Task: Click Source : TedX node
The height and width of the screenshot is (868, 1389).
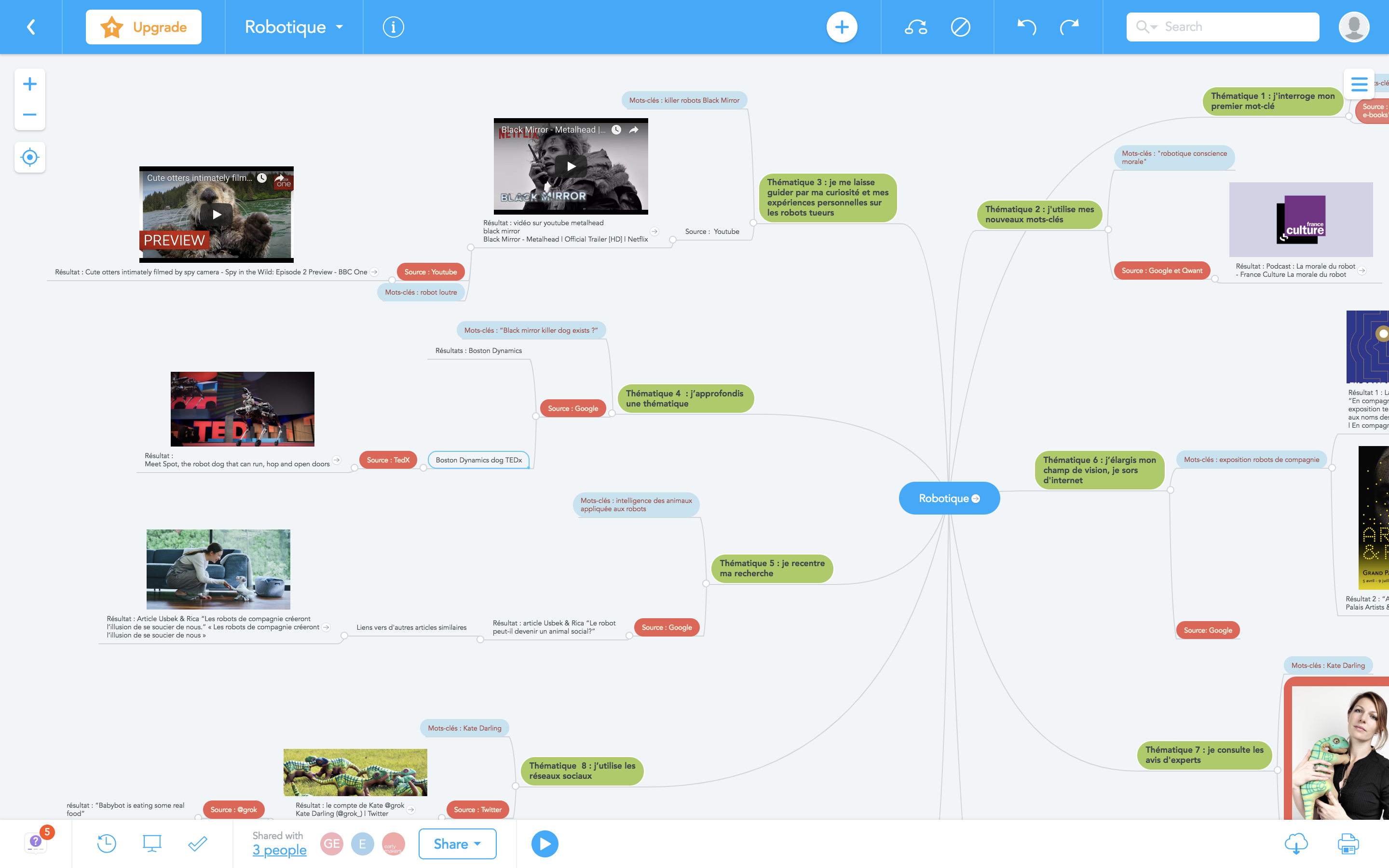Action: pyautogui.click(x=388, y=460)
